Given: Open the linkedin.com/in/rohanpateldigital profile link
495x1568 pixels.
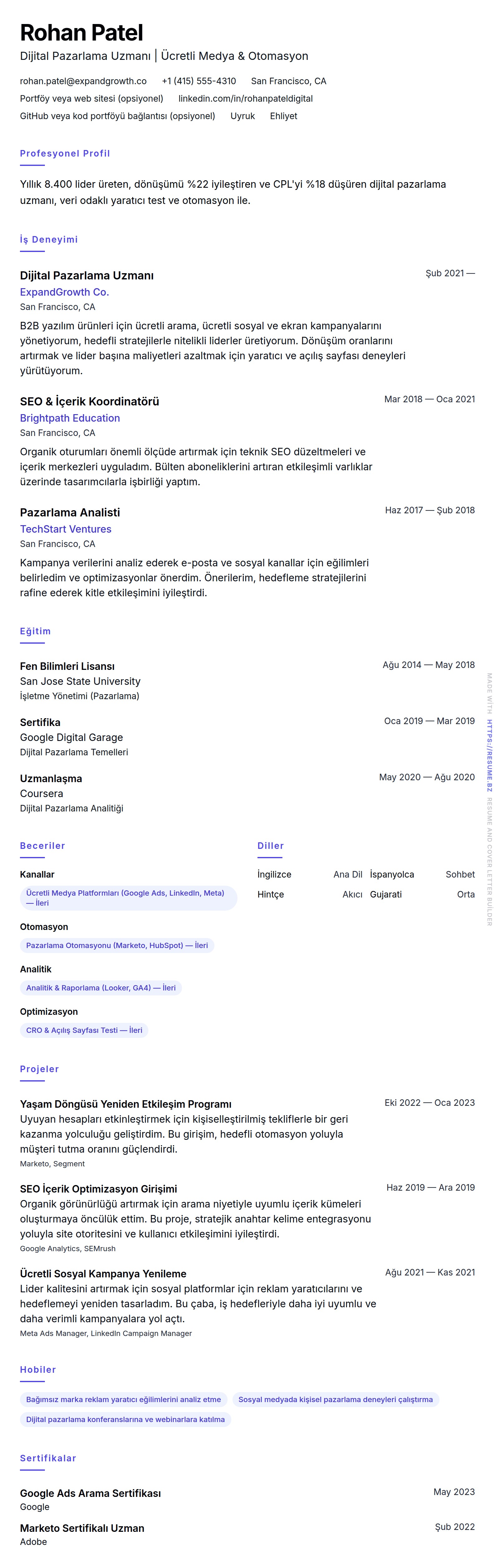Looking at the screenshot, I should [x=245, y=99].
